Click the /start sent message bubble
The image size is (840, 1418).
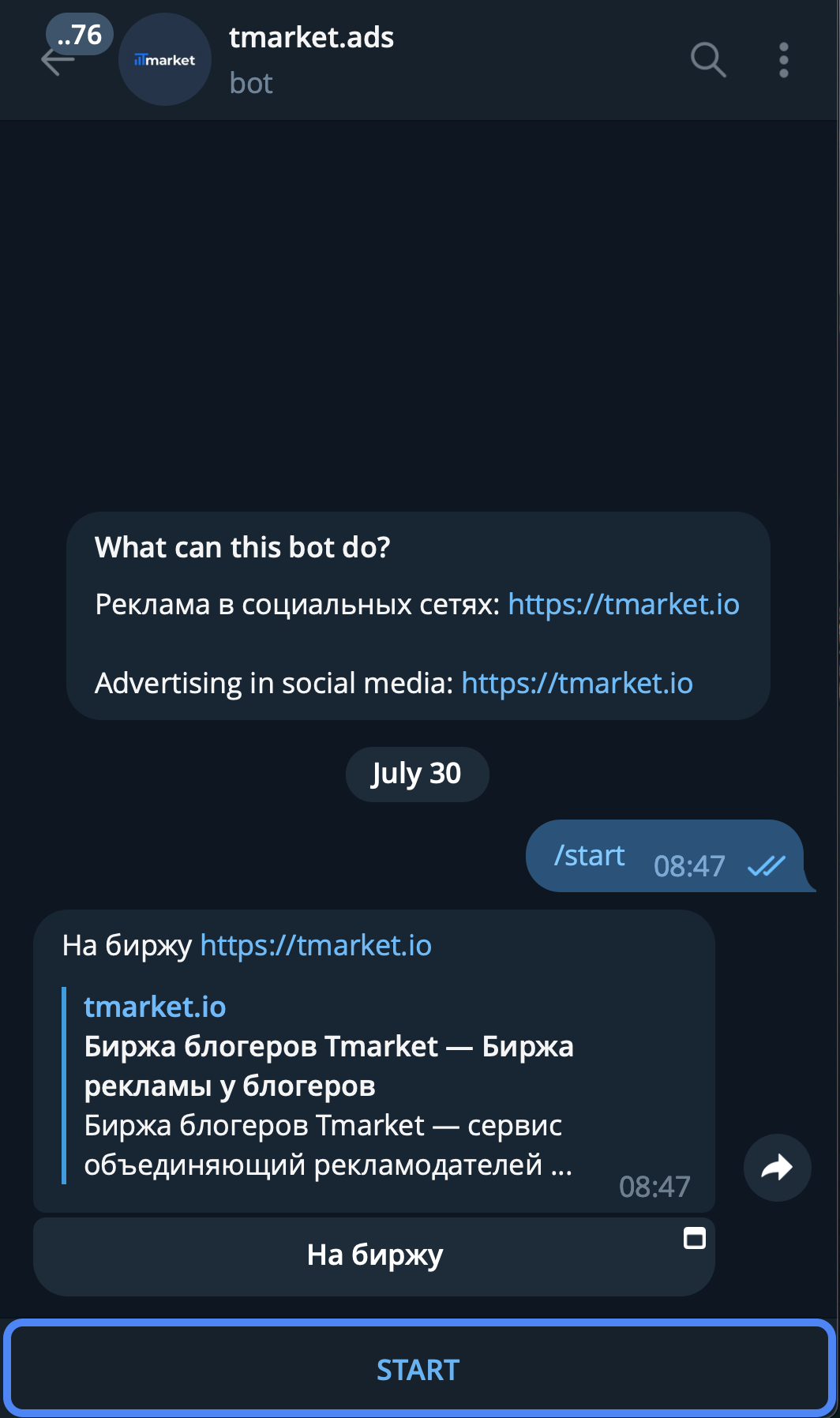click(x=589, y=856)
